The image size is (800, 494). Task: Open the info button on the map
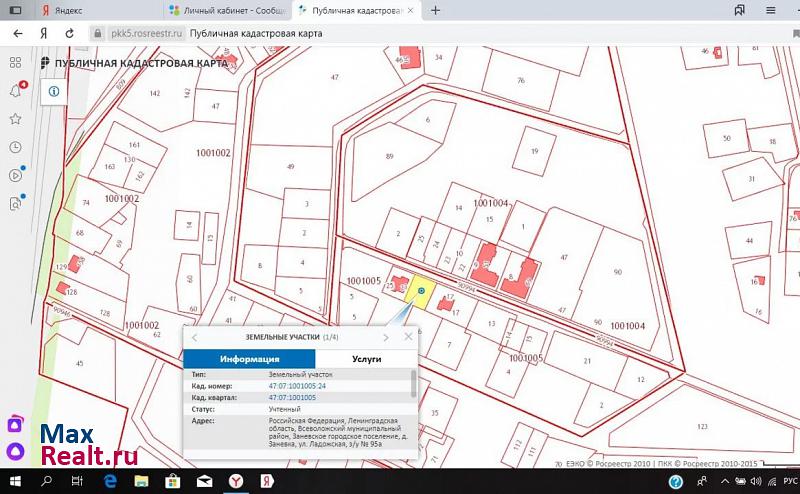53,91
